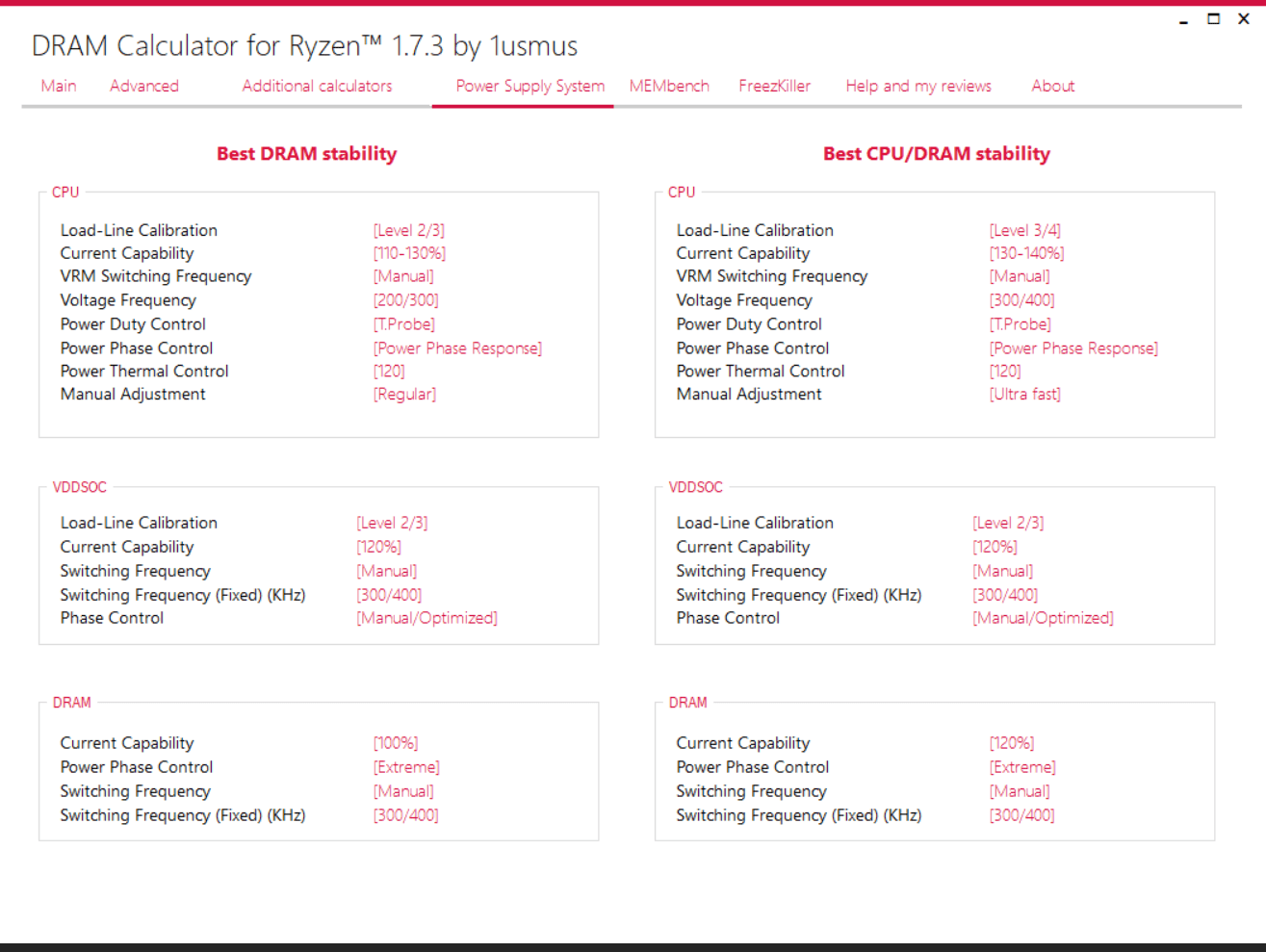Viewport: 1266px width, 952px height.
Task: Click the [110-130%] Current Capability value
Action: 409,253
